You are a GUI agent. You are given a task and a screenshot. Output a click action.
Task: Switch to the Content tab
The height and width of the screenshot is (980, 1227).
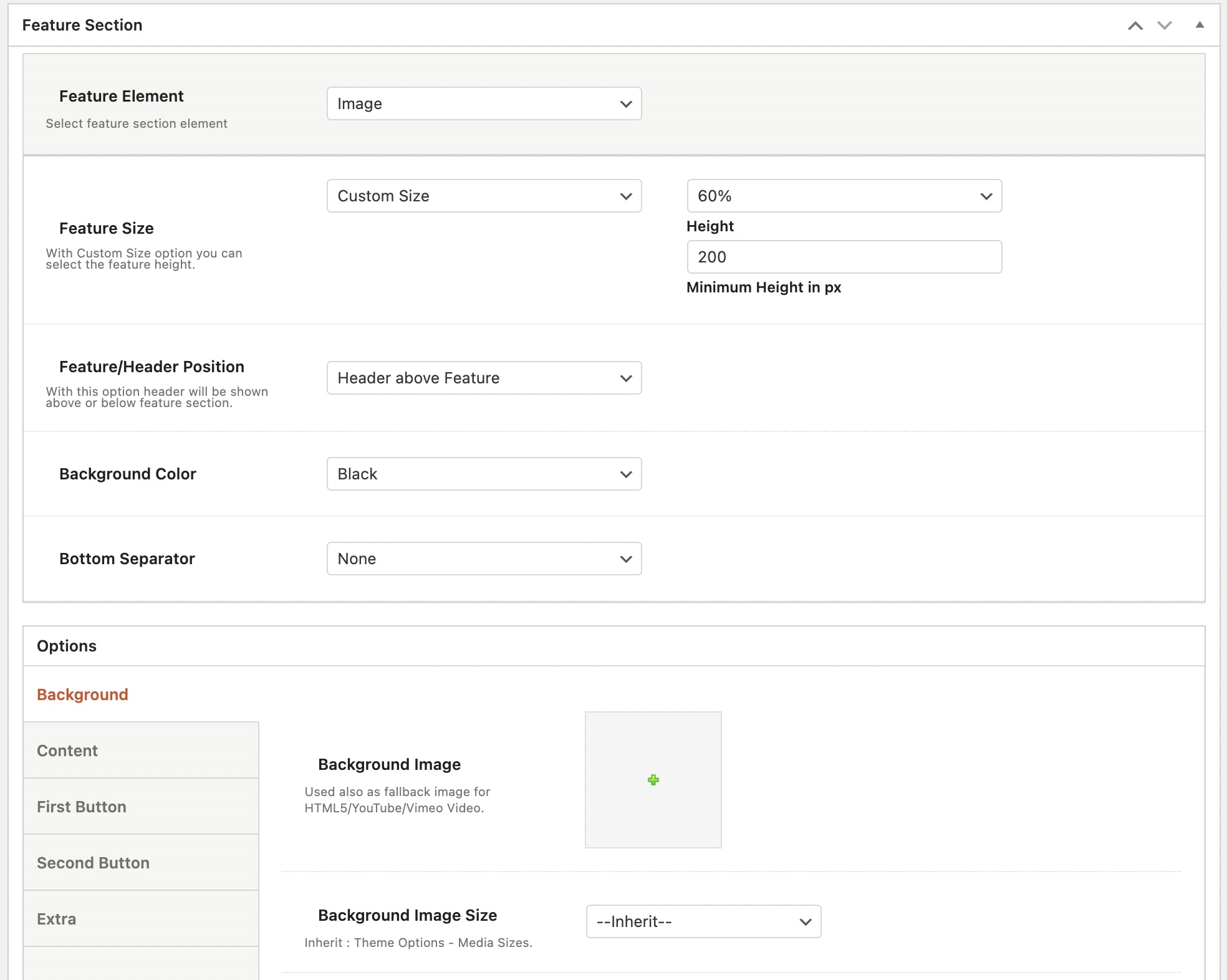tap(67, 751)
